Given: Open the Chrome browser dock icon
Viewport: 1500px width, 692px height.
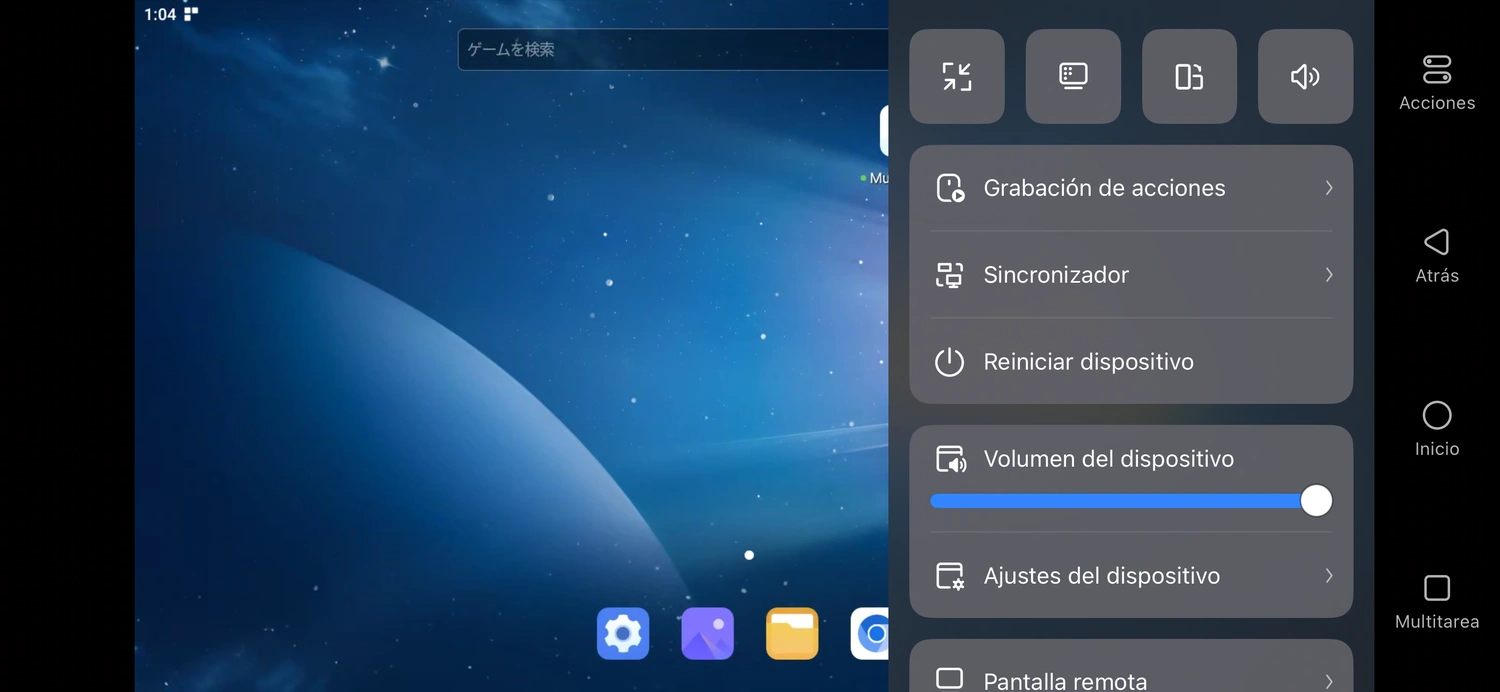Looking at the screenshot, I should click(x=870, y=634).
